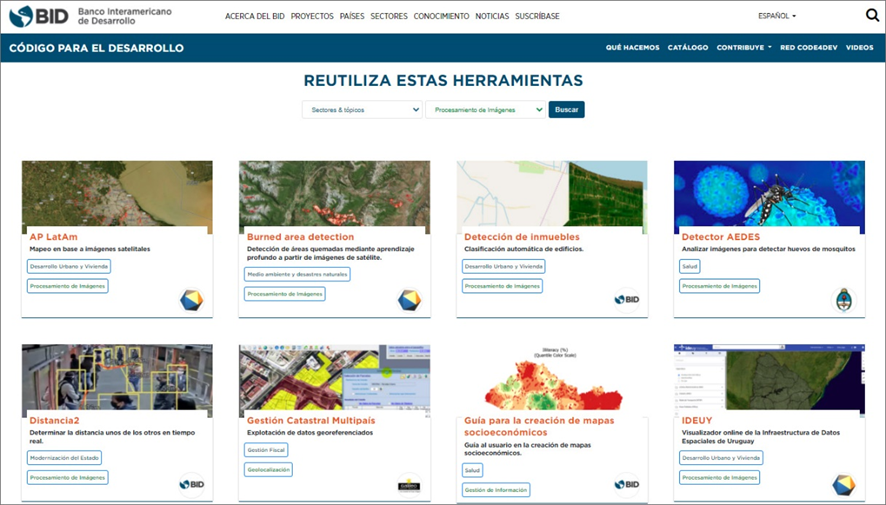Image resolution: width=886 pixels, height=505 pixels.
Task: Open Detector AEDES title link
Action: click(720, 237)
